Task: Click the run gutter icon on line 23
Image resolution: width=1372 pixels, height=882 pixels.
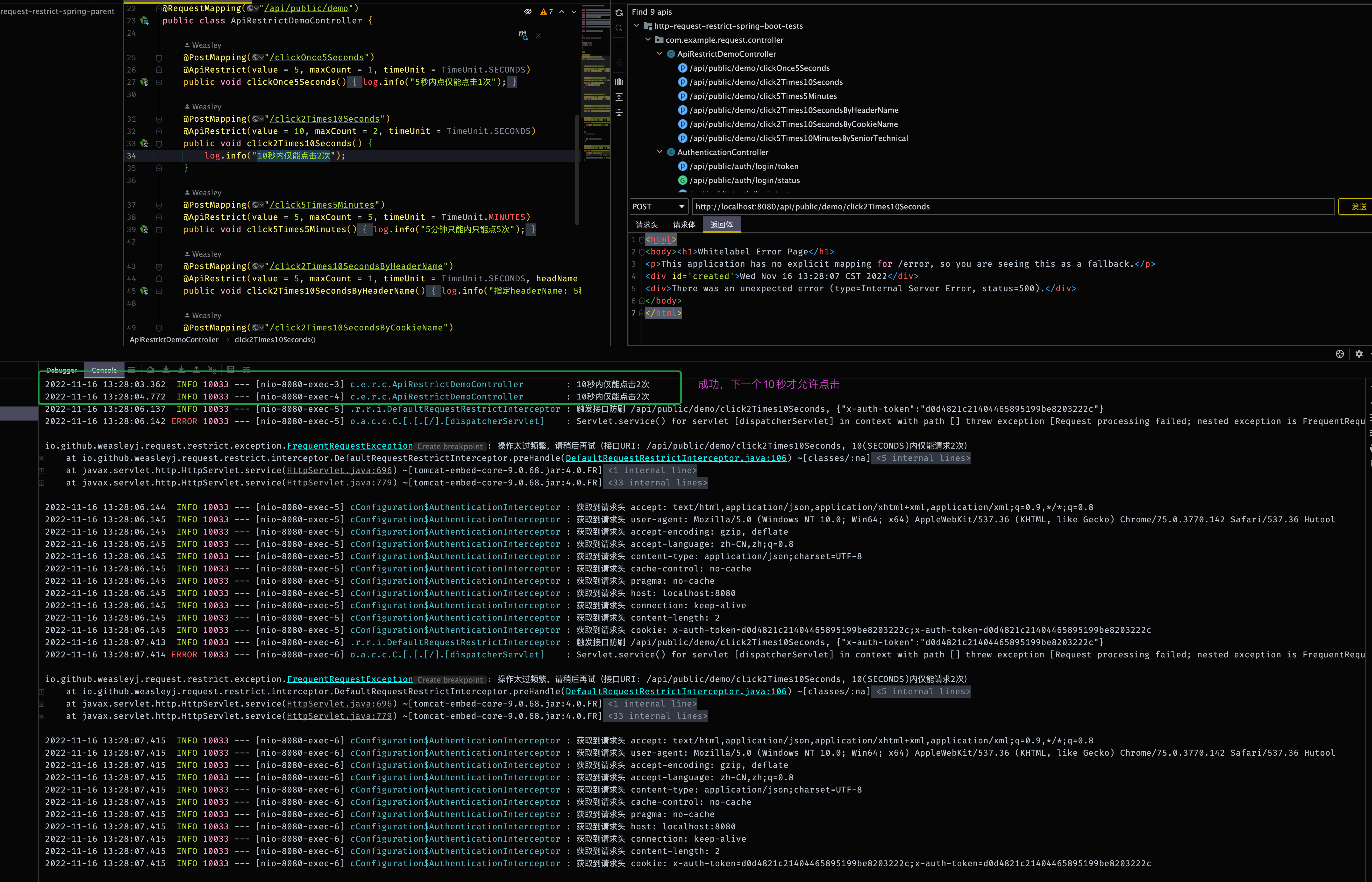Action: pyautogui.click(x=145, y=21)
